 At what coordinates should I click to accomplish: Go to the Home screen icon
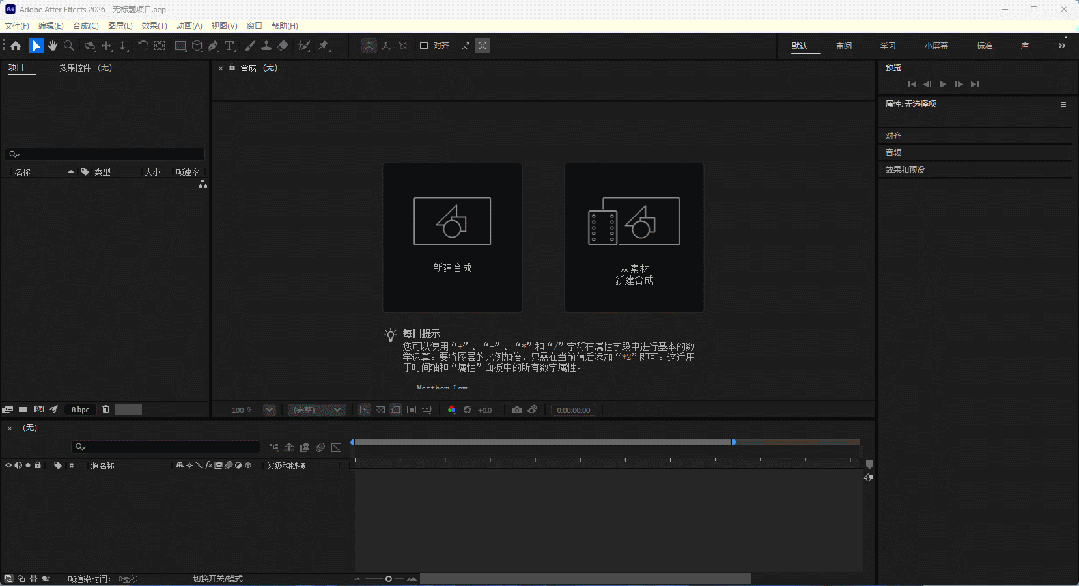(x=15, y=46)
